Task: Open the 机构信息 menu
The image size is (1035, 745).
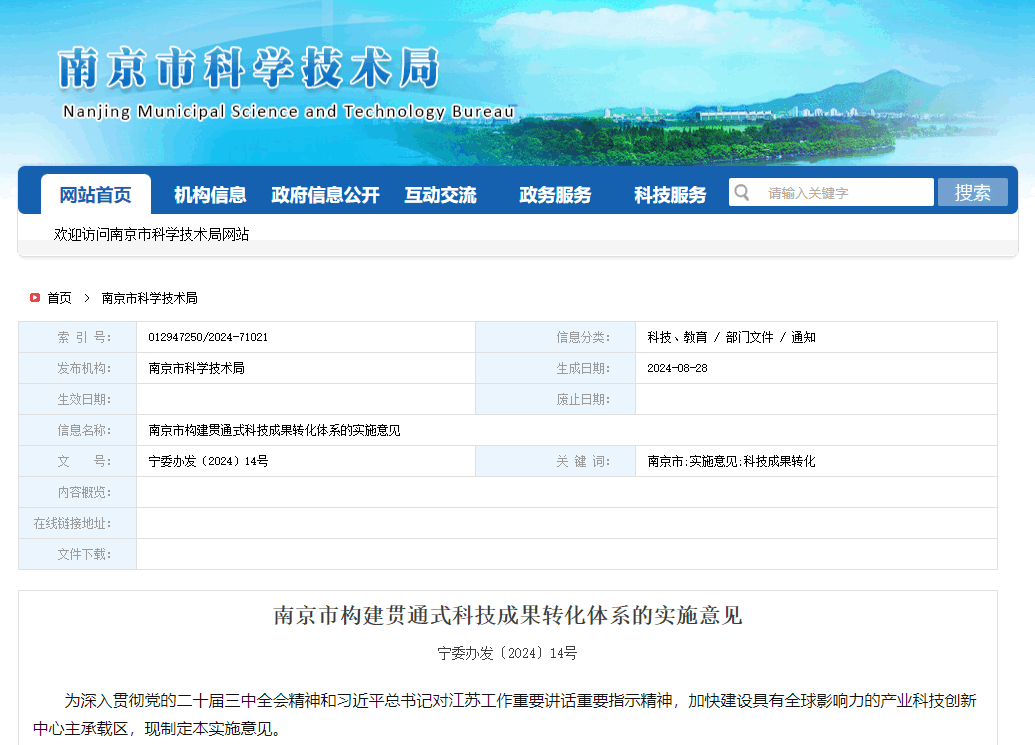Action: pyautogui.click(x=210, y=195)
